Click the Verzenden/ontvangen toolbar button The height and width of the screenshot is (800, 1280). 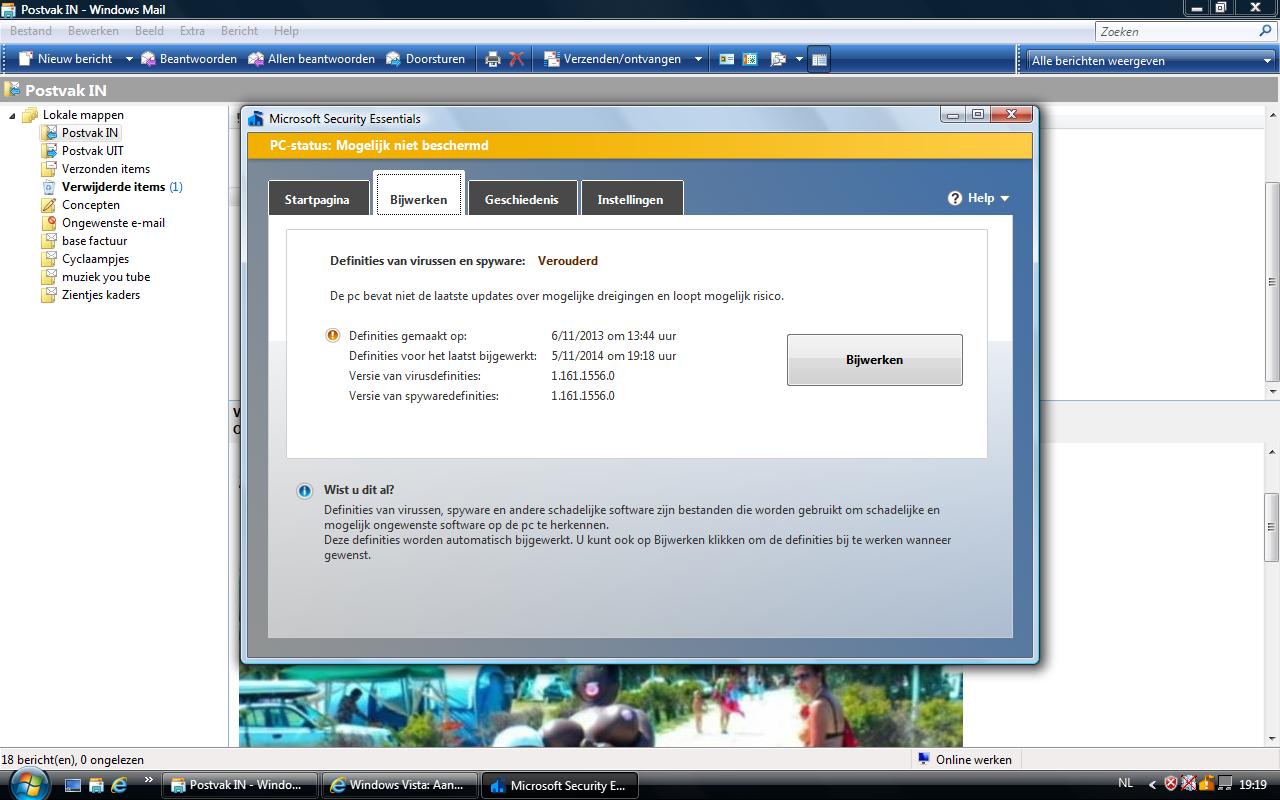pos(612,59)
